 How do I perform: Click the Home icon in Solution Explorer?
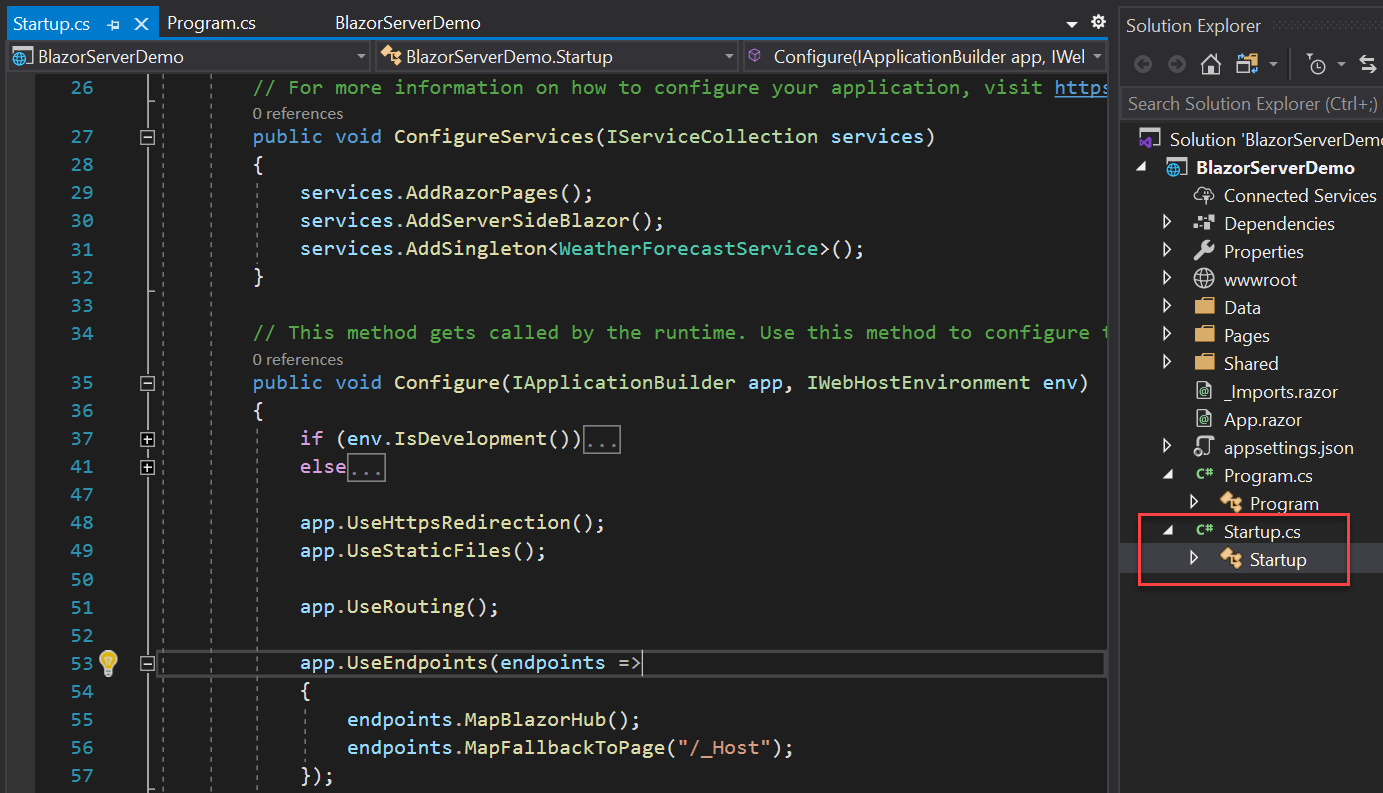(1210, 63)
